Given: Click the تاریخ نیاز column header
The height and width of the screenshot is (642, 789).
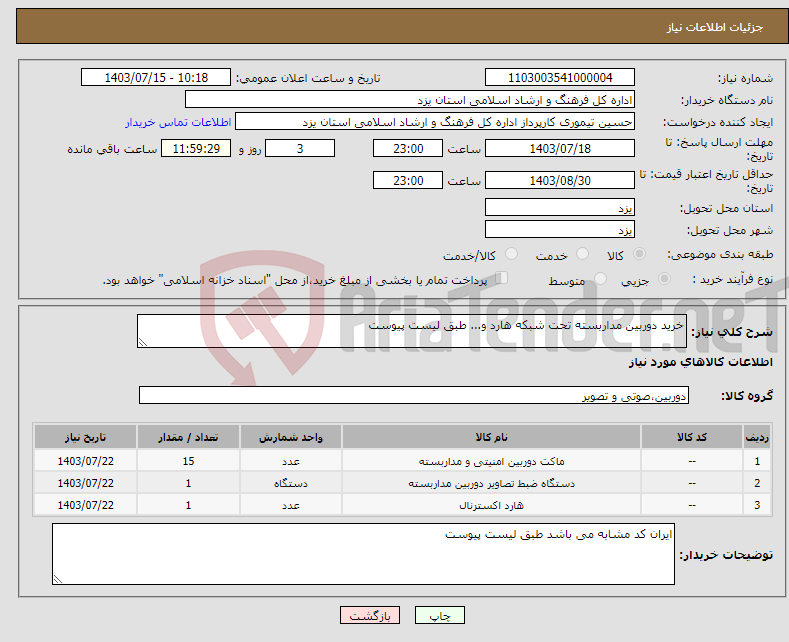Looking at the screenshot, I should coord(86,437).
